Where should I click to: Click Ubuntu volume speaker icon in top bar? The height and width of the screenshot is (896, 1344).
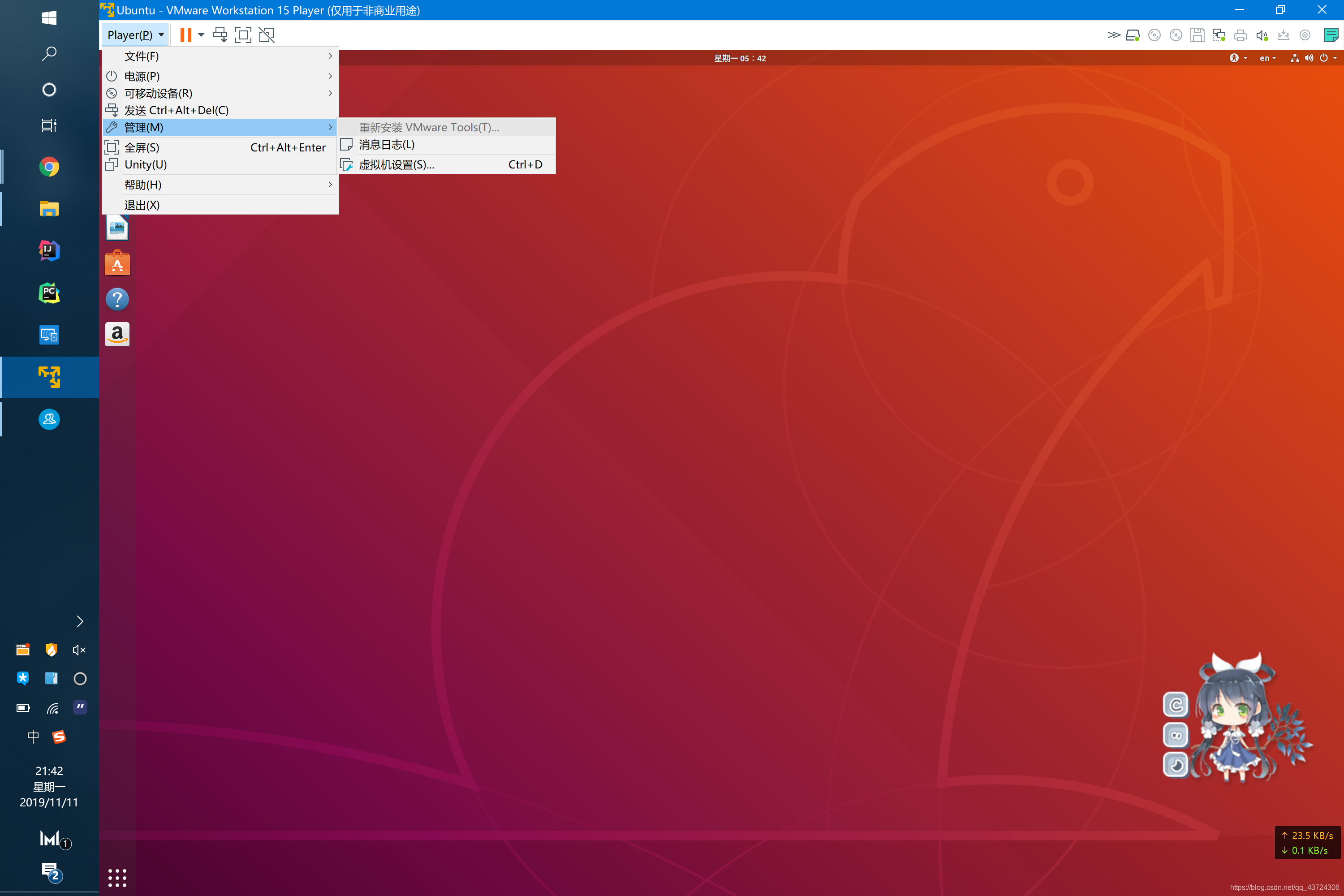point(1309,58)
